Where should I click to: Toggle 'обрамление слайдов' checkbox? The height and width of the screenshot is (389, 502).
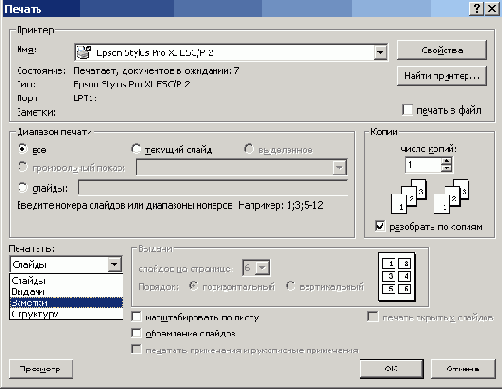coord(136,333)
